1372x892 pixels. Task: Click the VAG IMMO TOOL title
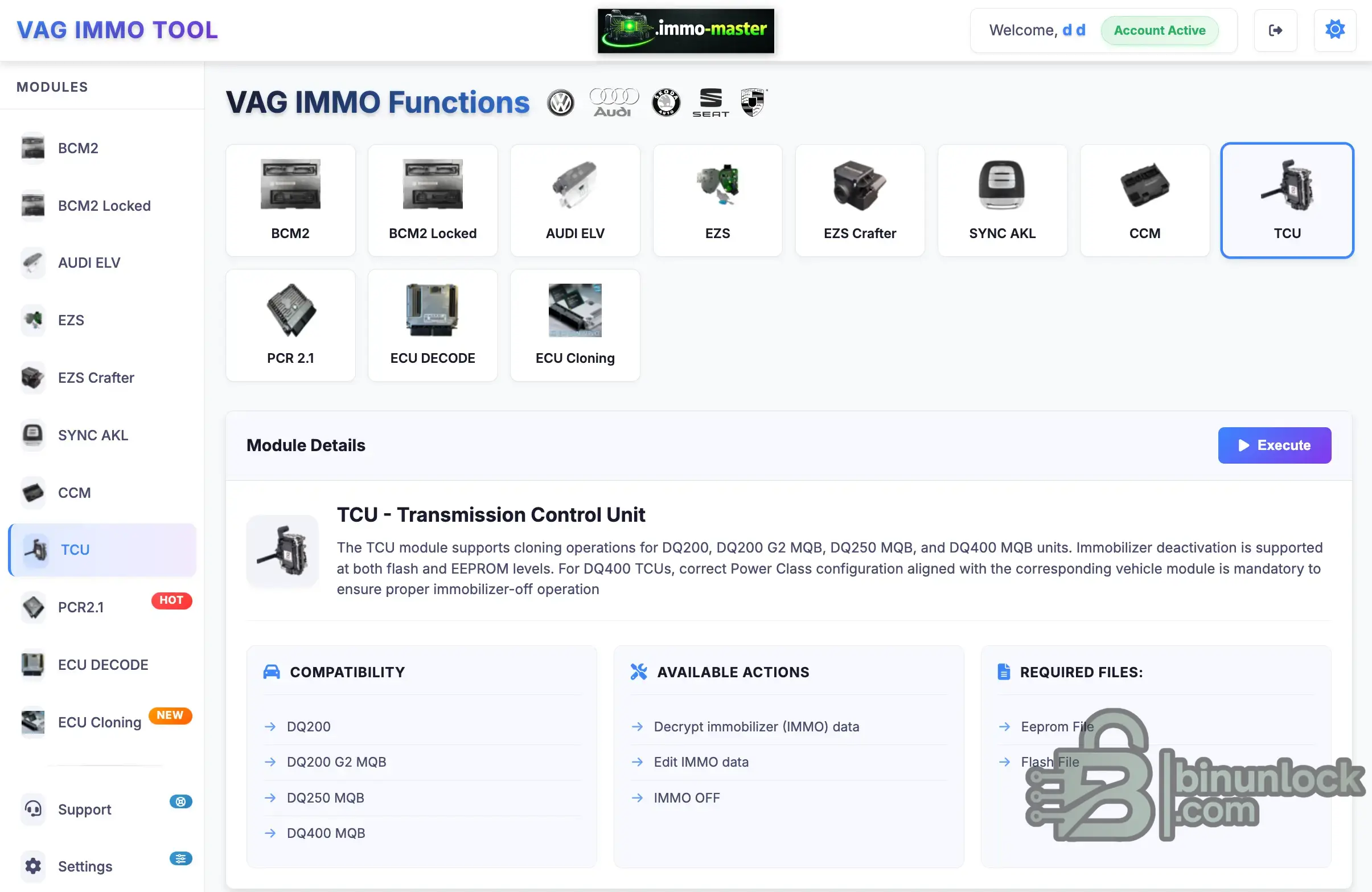pyautogui.click(x=117, y=30)
